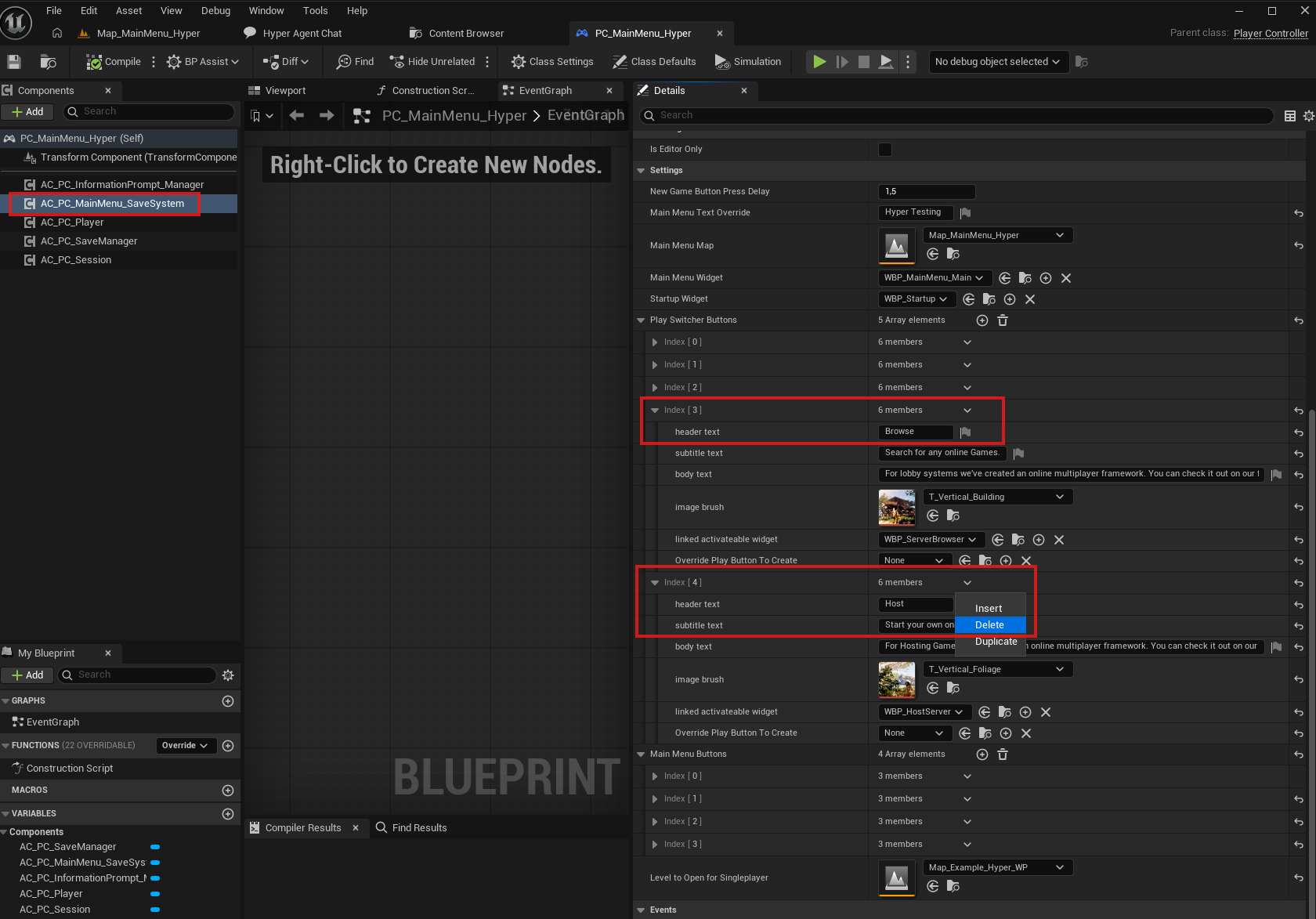The height and width of the screenshot is (919, 1316).
Task: Choose Delete from the context menu
Action: [990, 625]
